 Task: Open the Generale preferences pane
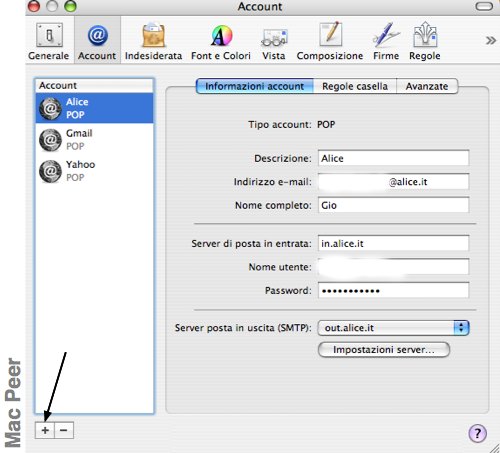coord(49,42)
